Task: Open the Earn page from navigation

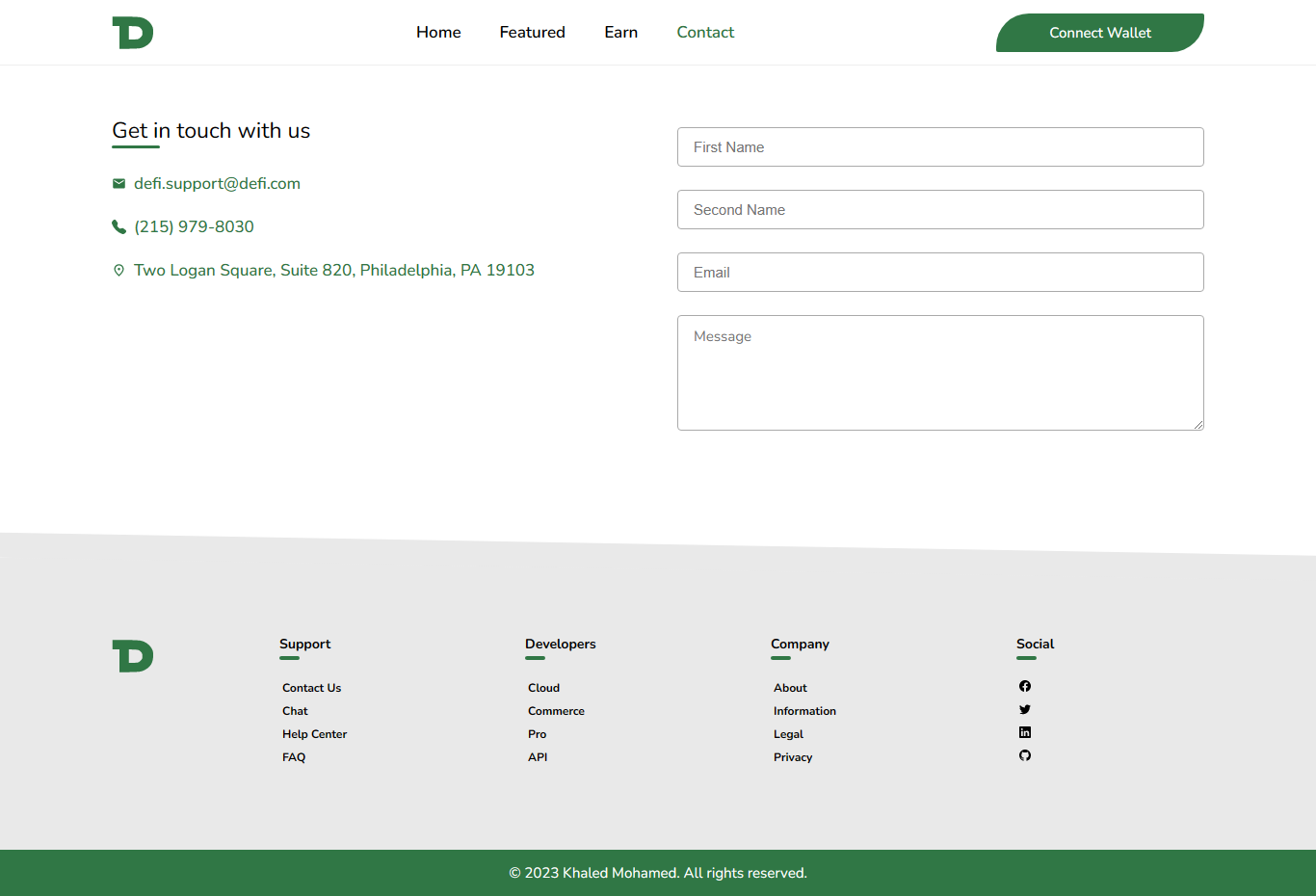Action: 620,32
